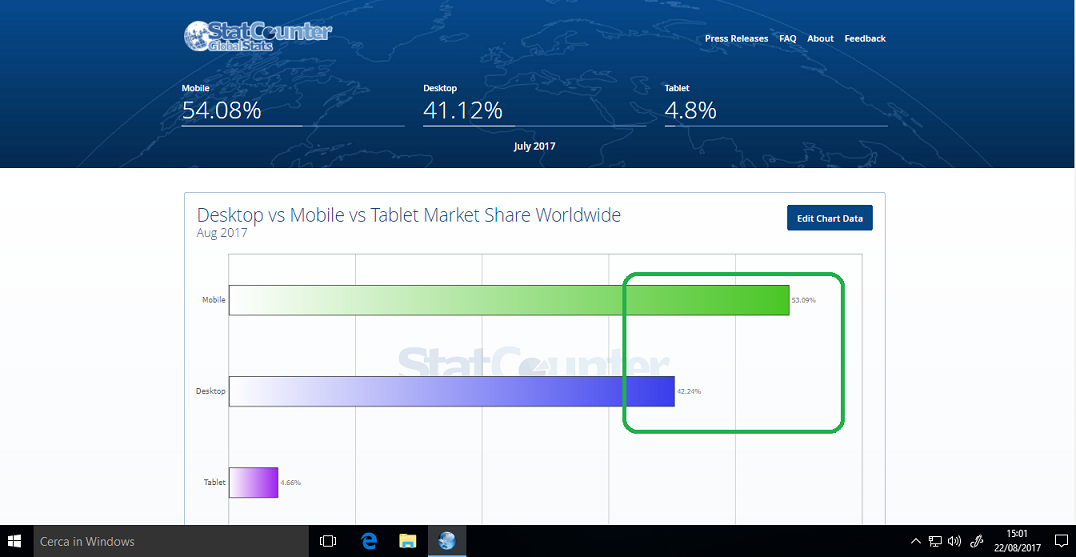Click the chart title Desktop vs Mobile vs Tablet
The width and height of the screenshot is (1076, 557).
click(x=408, y=215)
